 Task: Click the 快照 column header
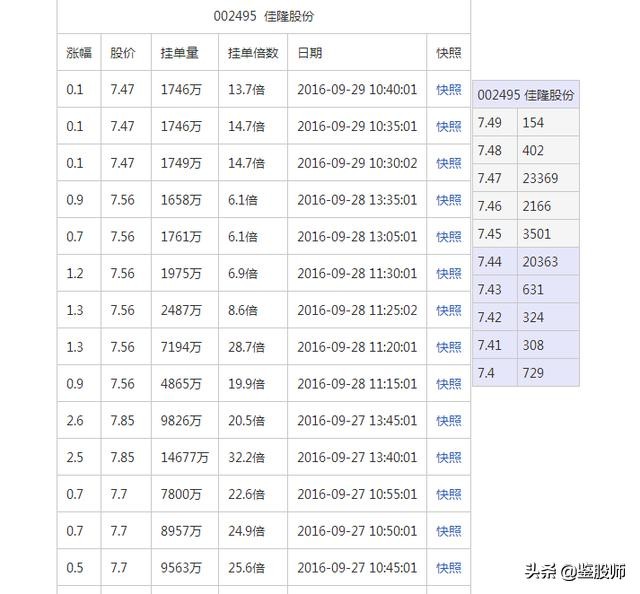click(x=449, y=53)
